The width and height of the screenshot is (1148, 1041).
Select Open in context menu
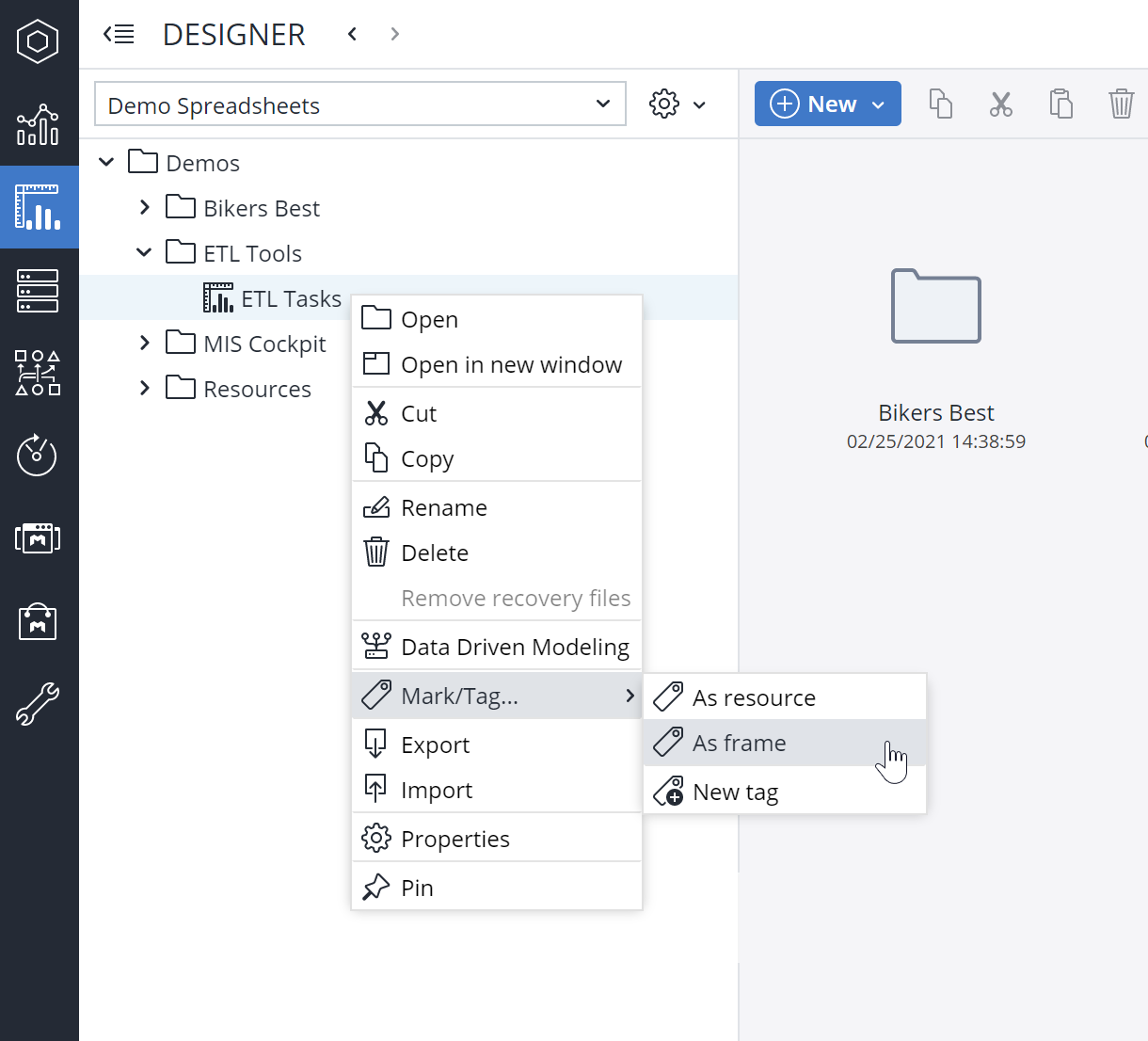[497, 319]
